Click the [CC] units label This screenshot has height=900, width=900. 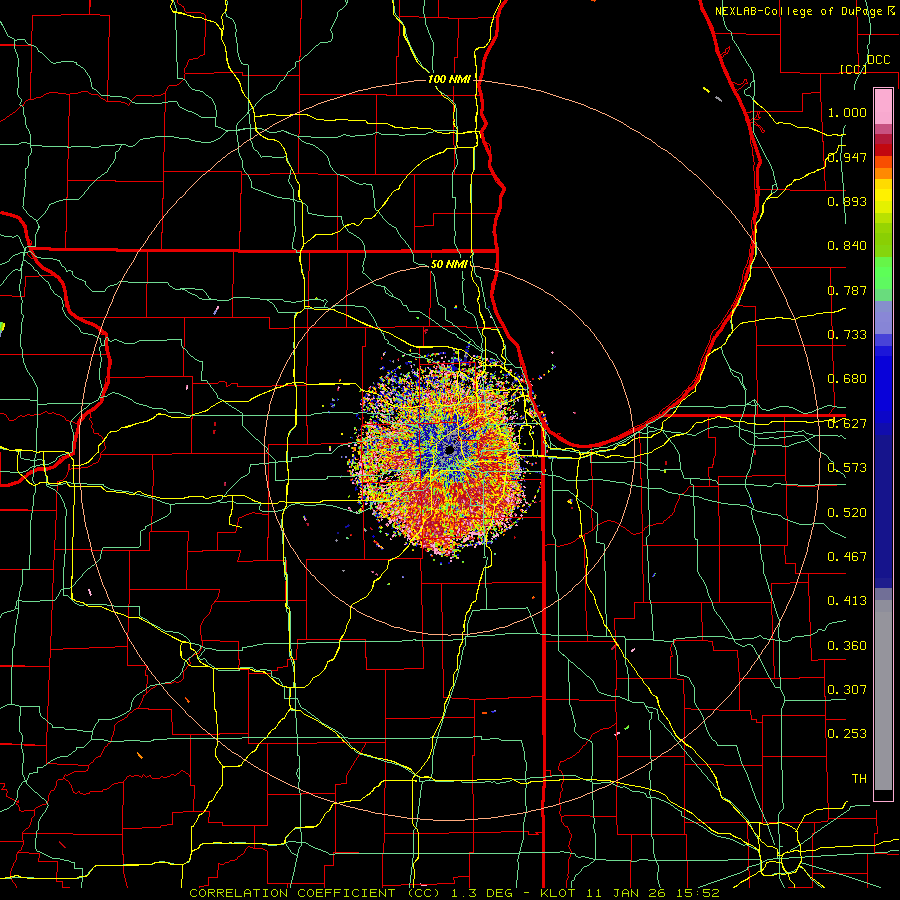853,69
